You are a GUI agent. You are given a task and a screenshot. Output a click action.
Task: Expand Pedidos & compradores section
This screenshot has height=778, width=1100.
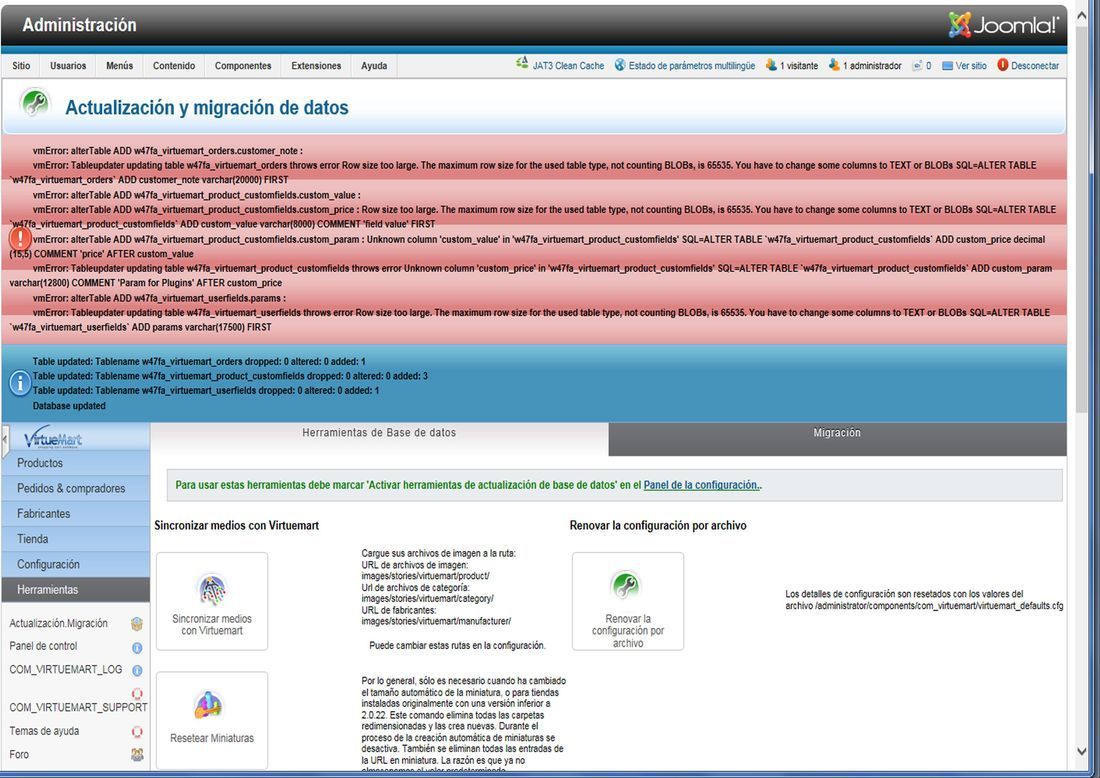coord(76,488)
